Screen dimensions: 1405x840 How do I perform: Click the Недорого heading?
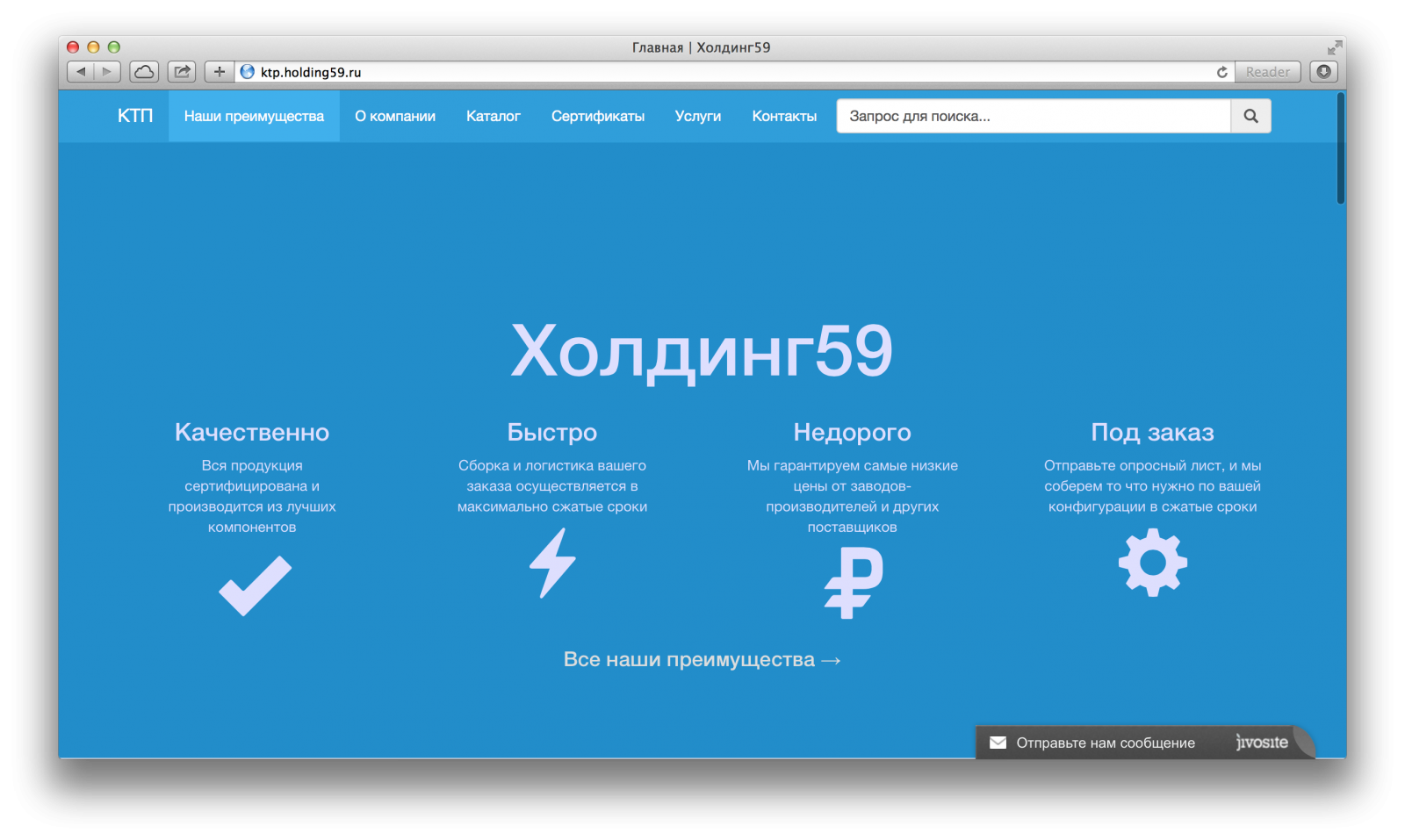click(x=852, y=432)
